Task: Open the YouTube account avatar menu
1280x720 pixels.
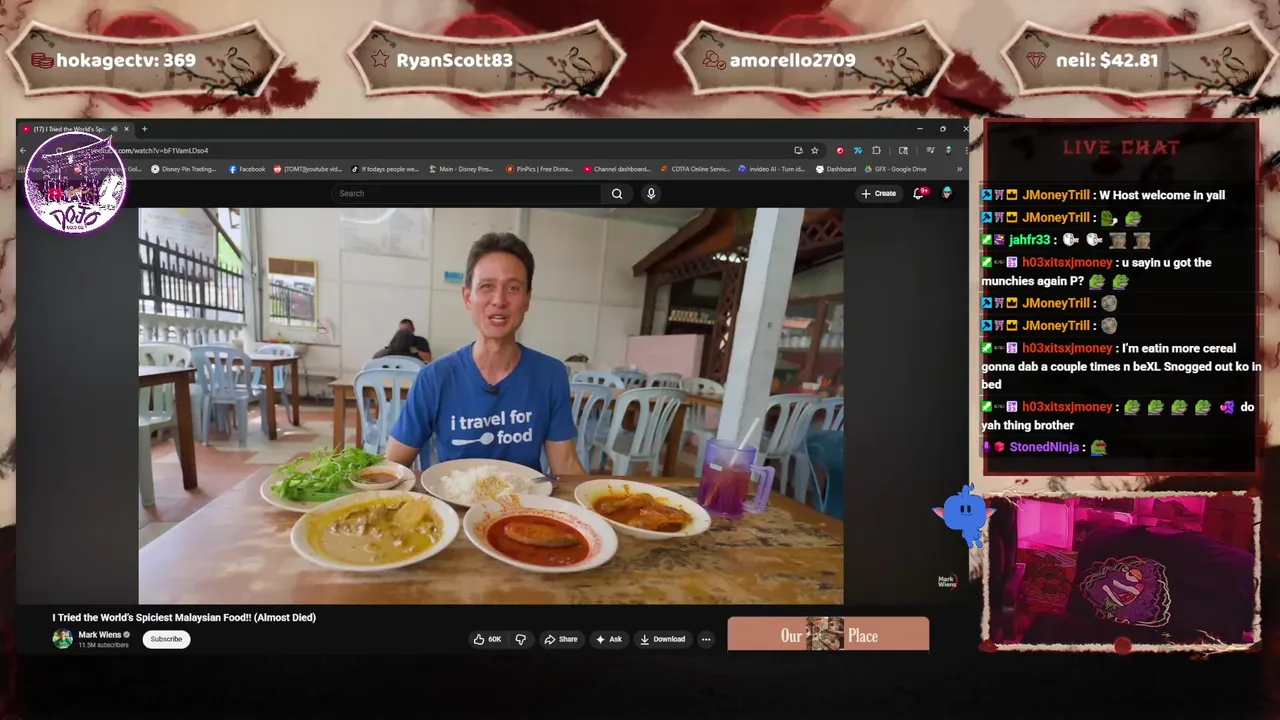Action: pos(947,193)
